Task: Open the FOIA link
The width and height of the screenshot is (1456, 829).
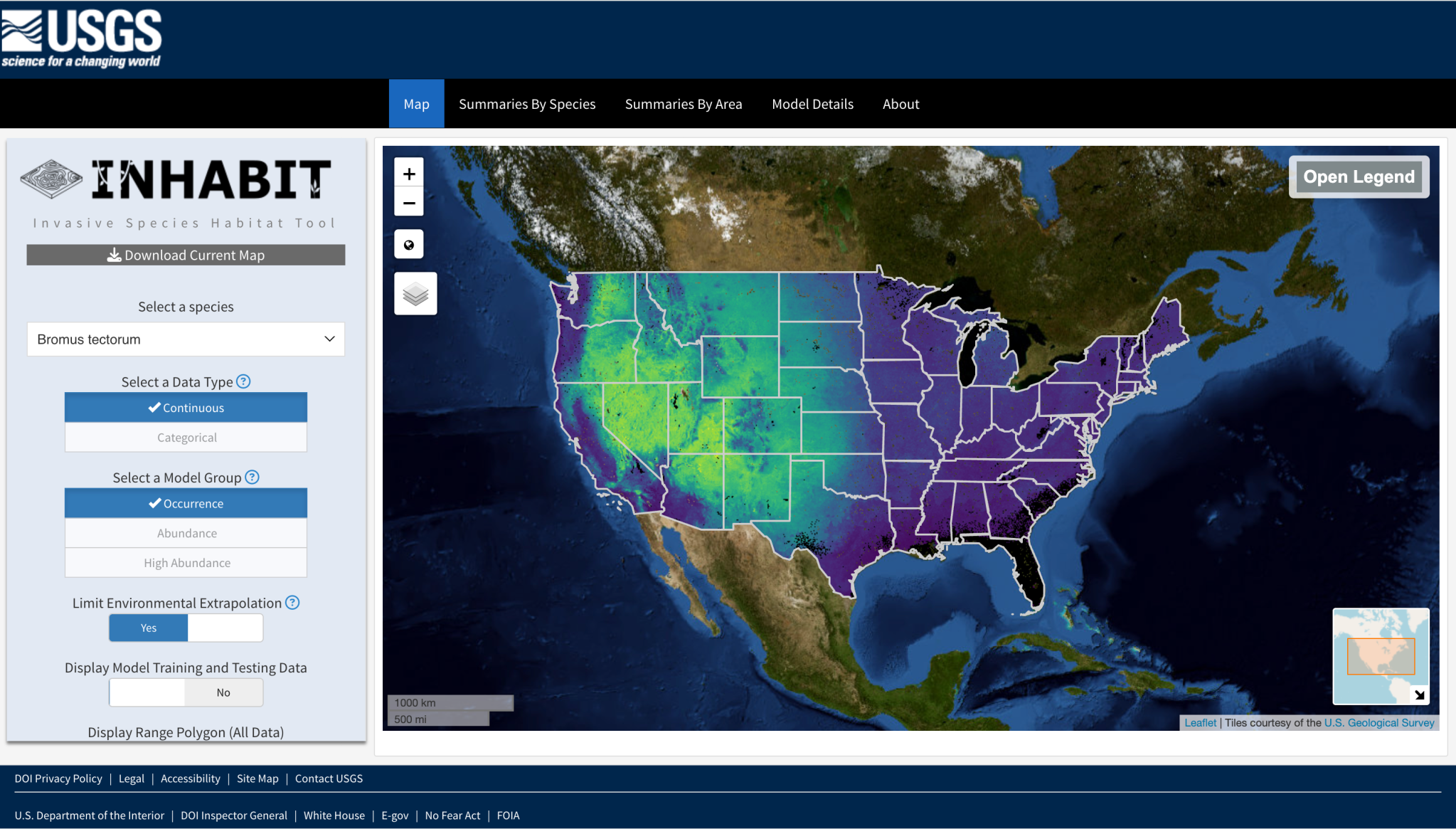Action: point(508,815)
